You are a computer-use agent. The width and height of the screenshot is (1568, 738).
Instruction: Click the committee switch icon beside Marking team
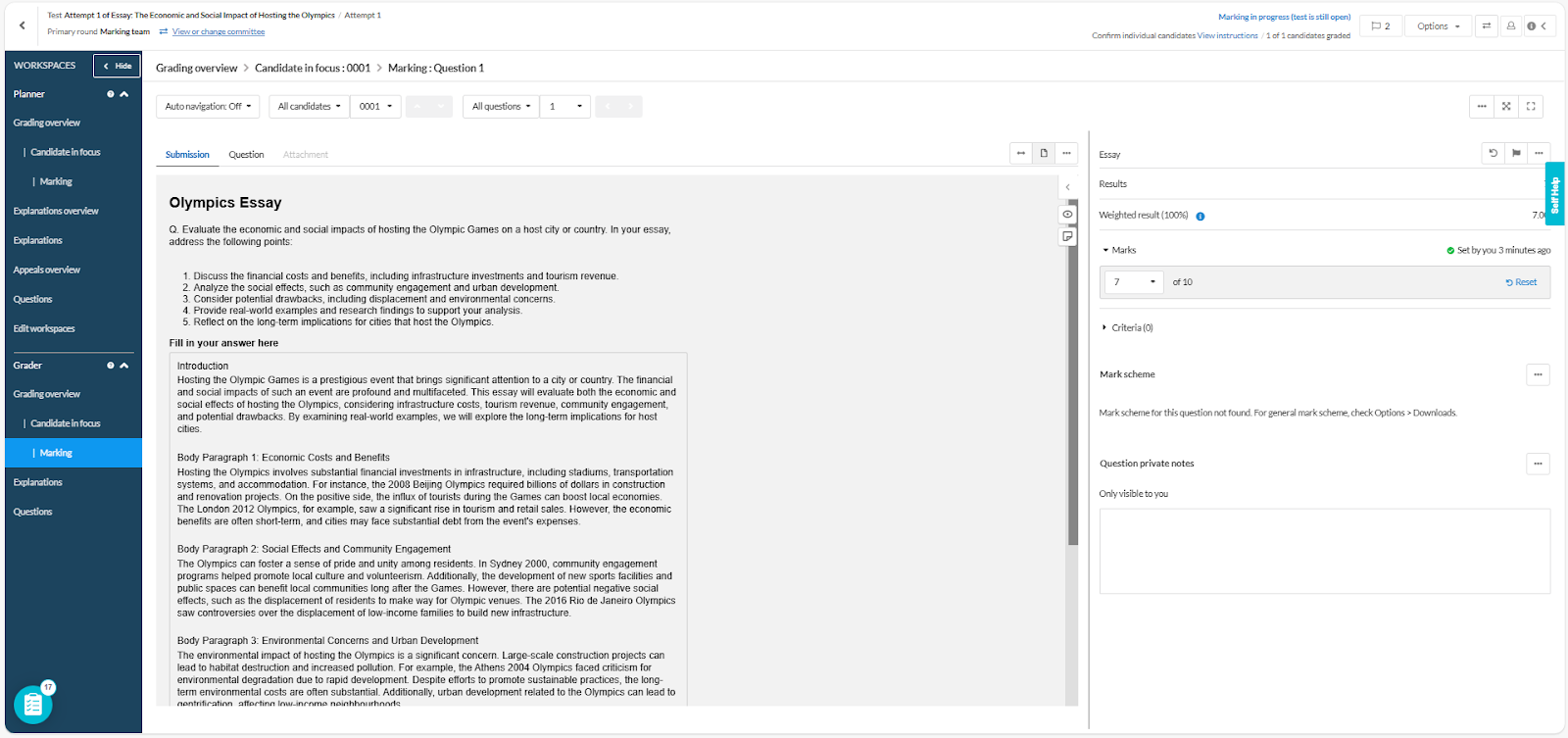pyautogui.click(x=164, y=31)
